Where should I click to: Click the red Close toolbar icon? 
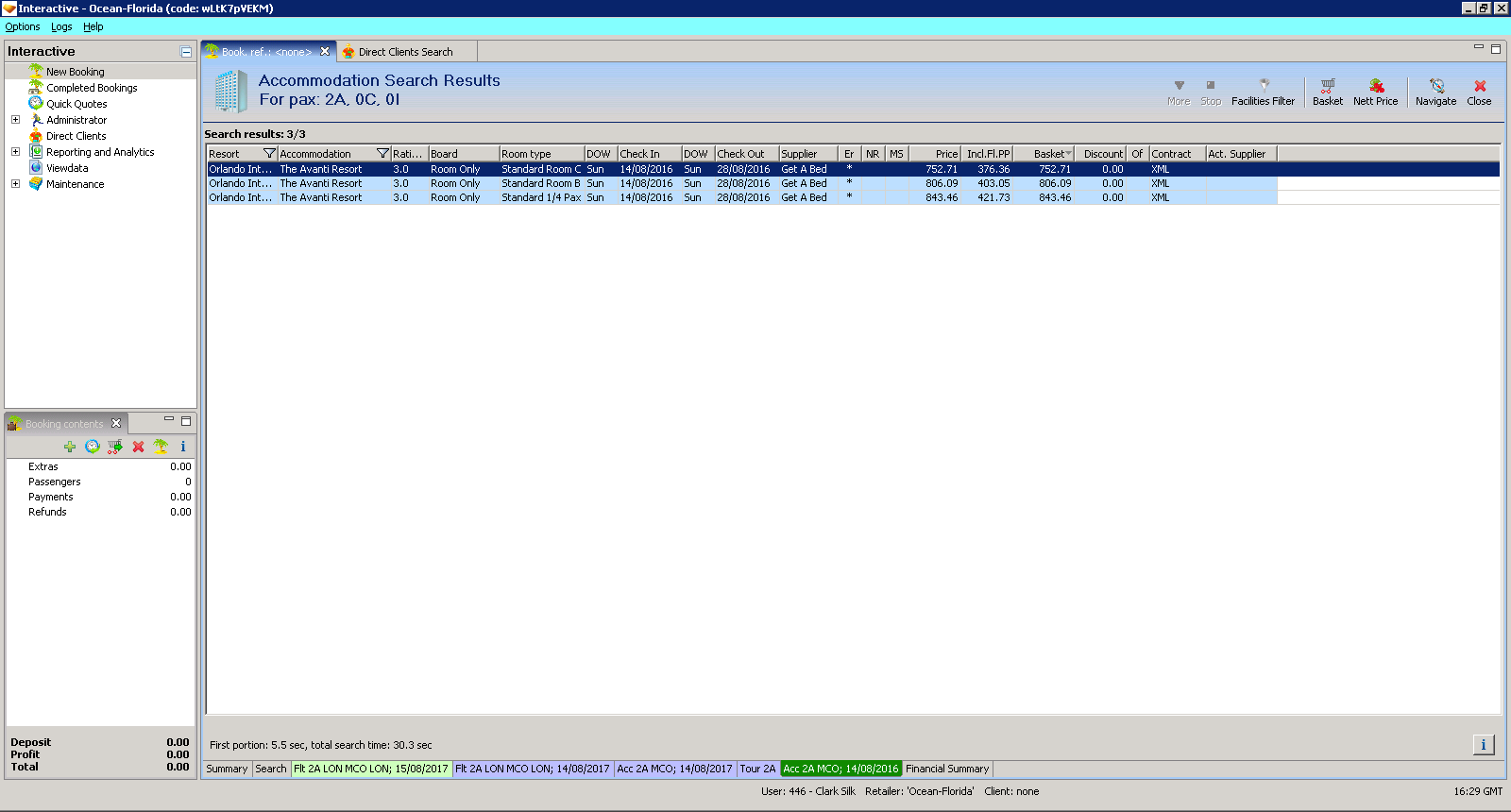1480,86
